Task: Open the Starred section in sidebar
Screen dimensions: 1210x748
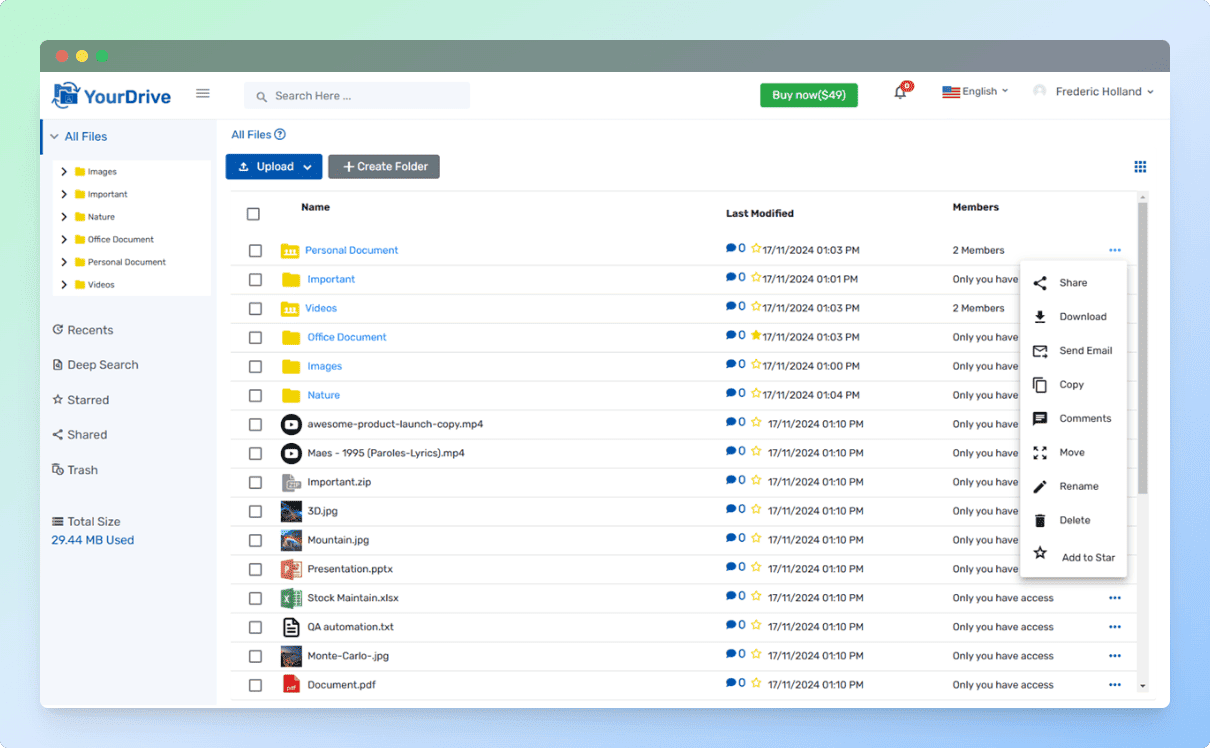Action: point(80,400)
